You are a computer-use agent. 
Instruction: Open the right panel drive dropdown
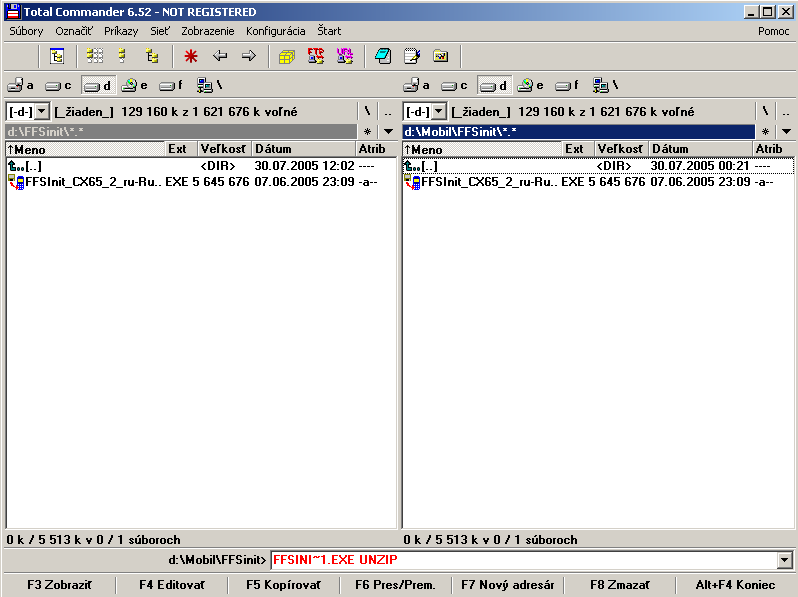click(x=439, y=111)
